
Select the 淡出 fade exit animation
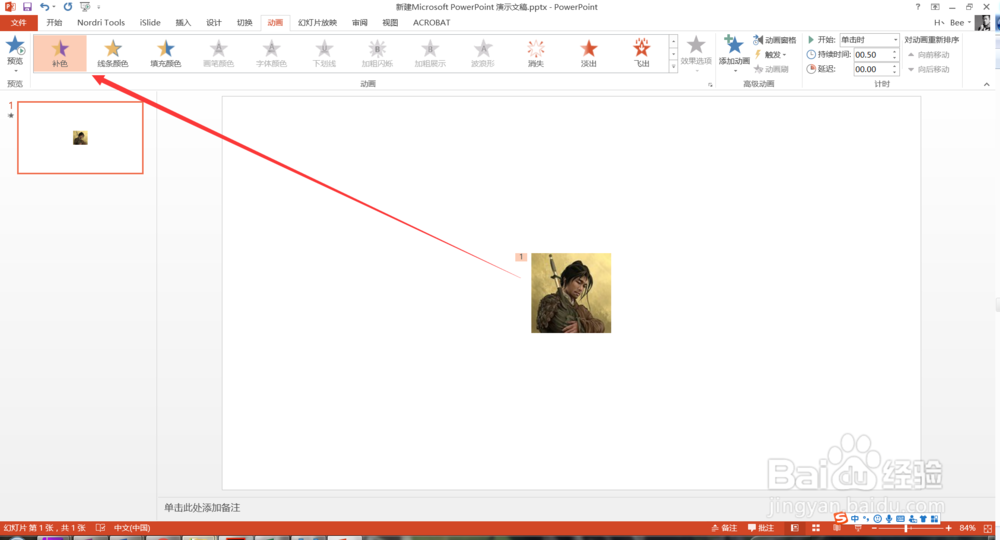(x=589, y=52)
